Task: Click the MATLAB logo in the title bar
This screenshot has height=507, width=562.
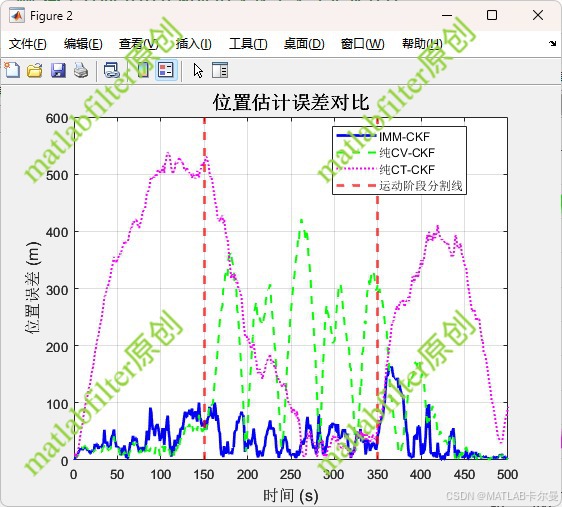Action: pyautogui.click(x=16, y=15)
